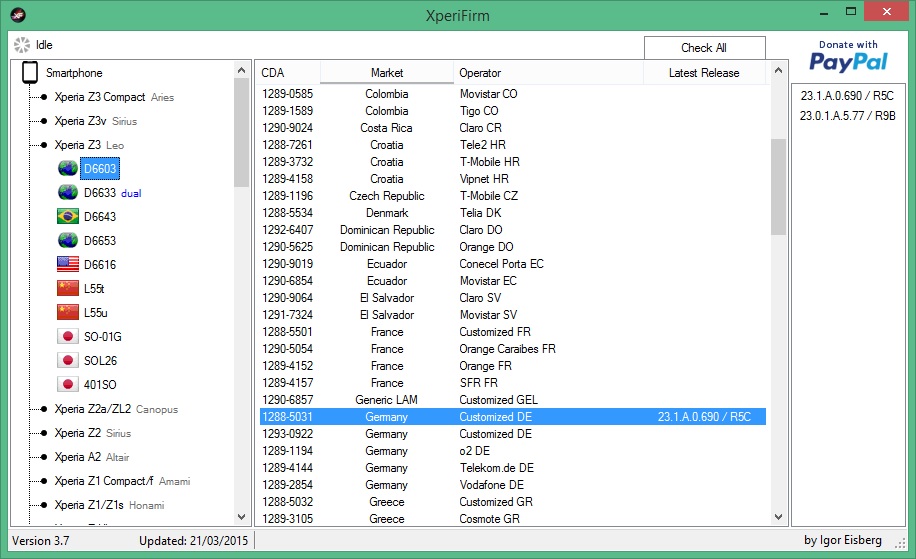Select the Orange Caraibes FR row
The image size is (916, 559).
513,349
